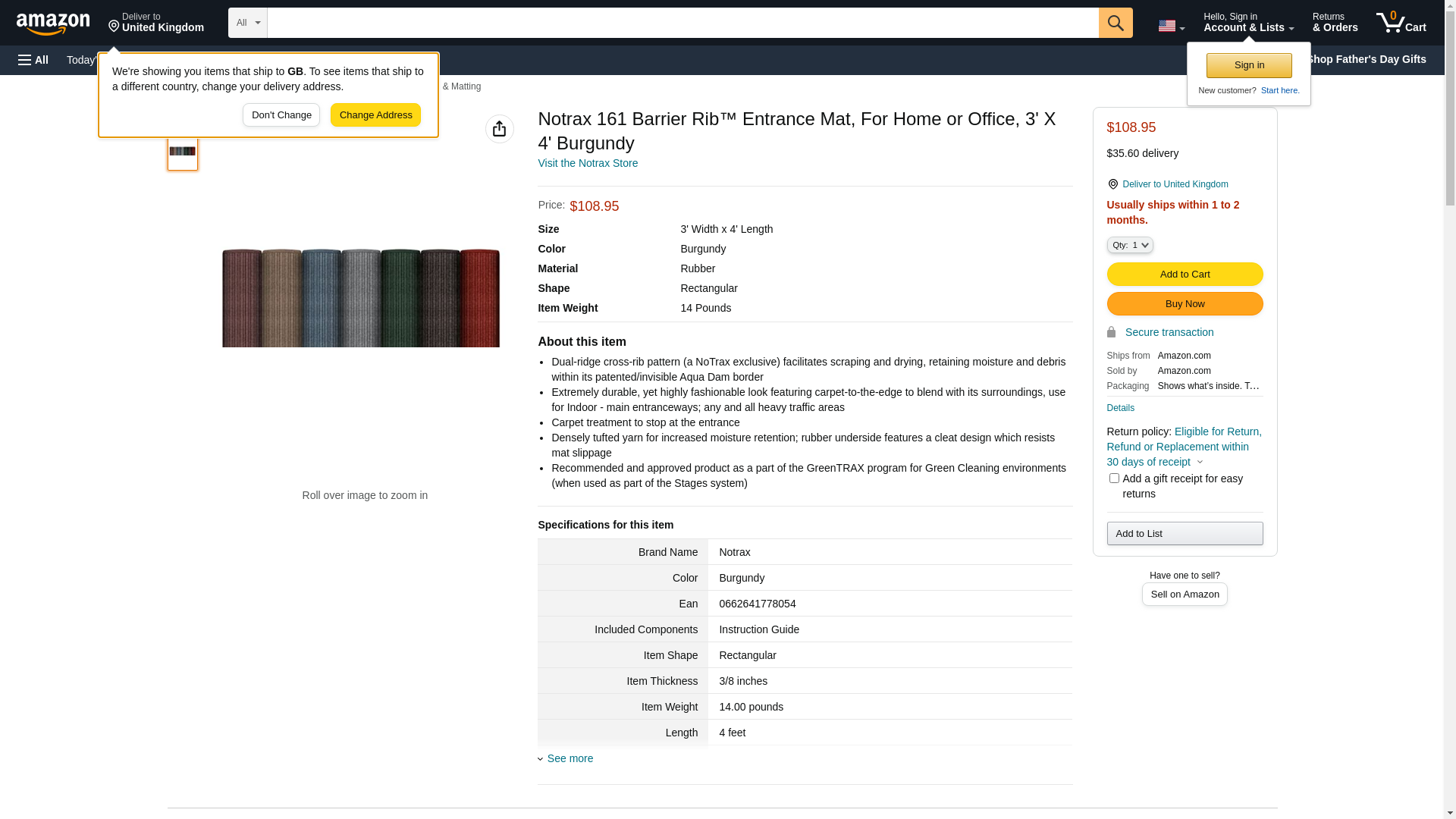1456x819 pixels.
Task: Click the Buy Now button
Action: [1184, 303]
